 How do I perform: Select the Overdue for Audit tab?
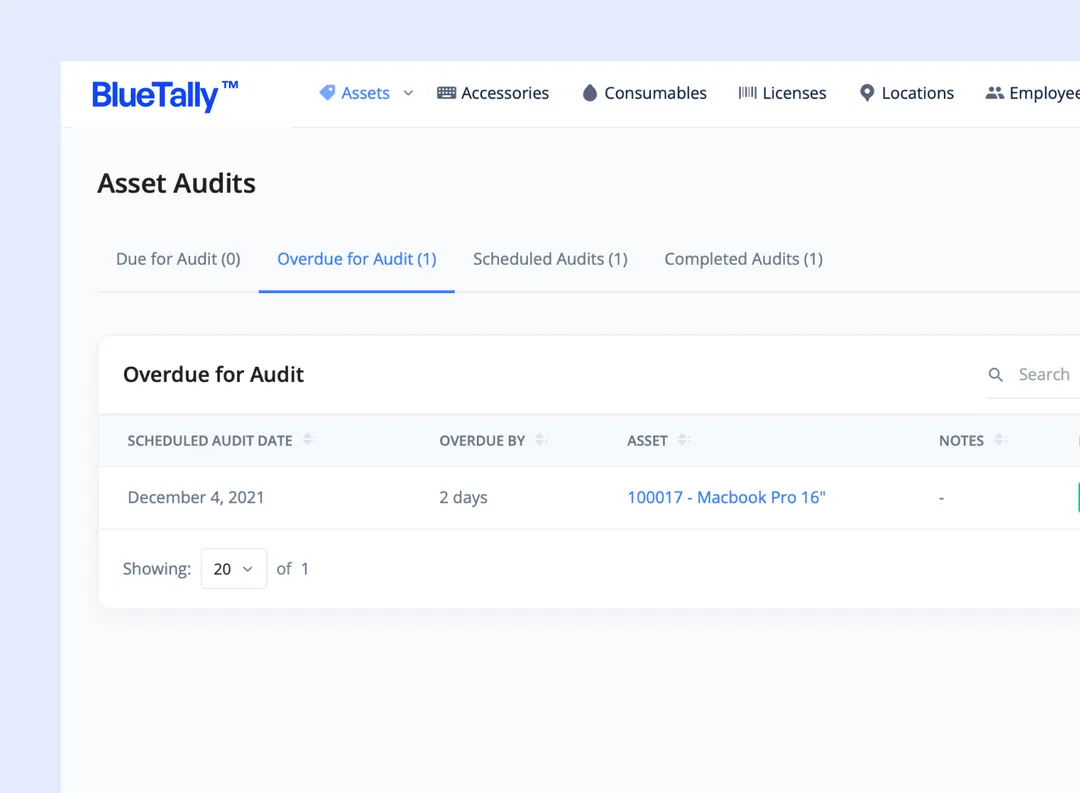tap(357, 259)
